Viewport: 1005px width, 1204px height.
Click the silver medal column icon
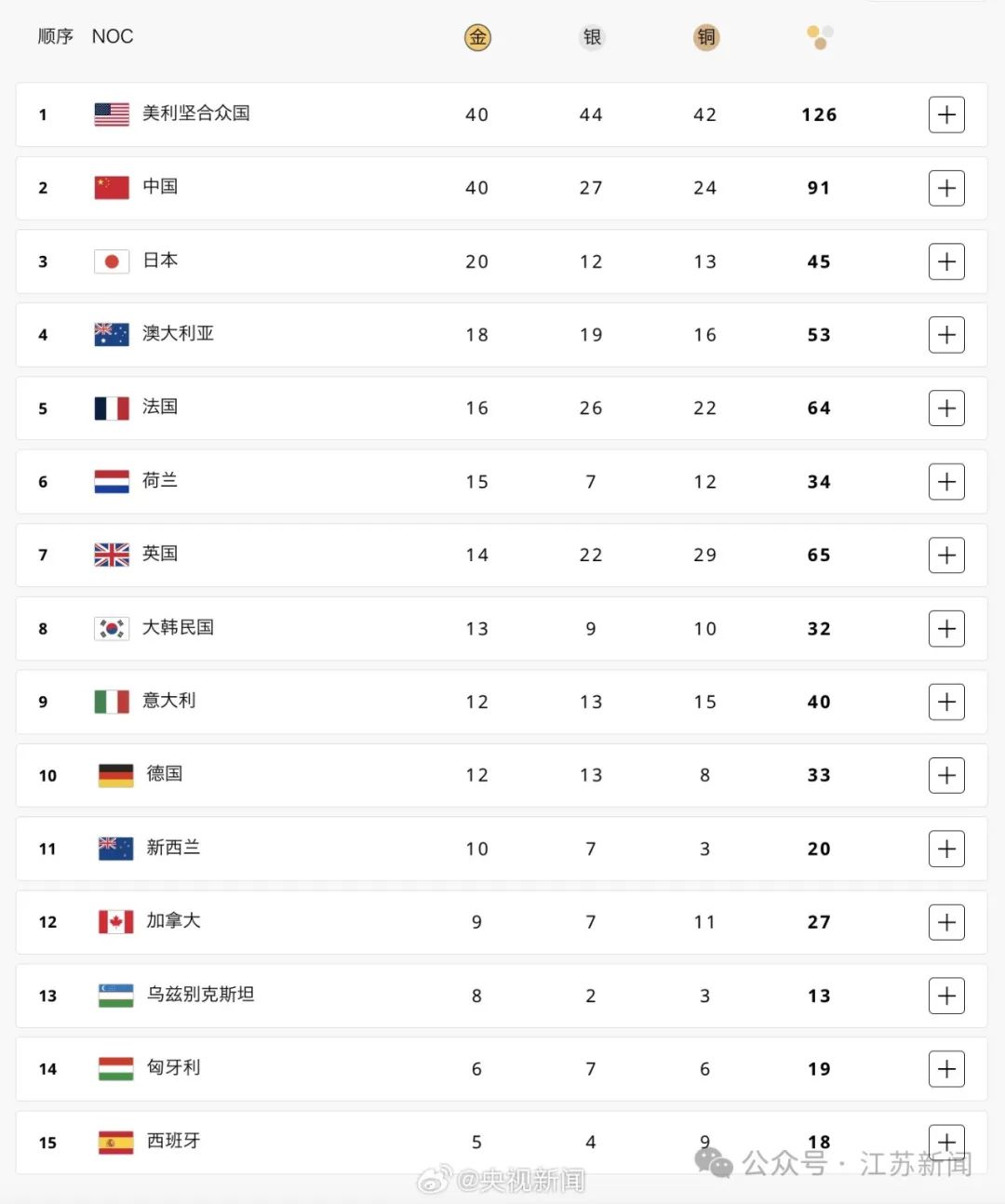pos(592,37)
